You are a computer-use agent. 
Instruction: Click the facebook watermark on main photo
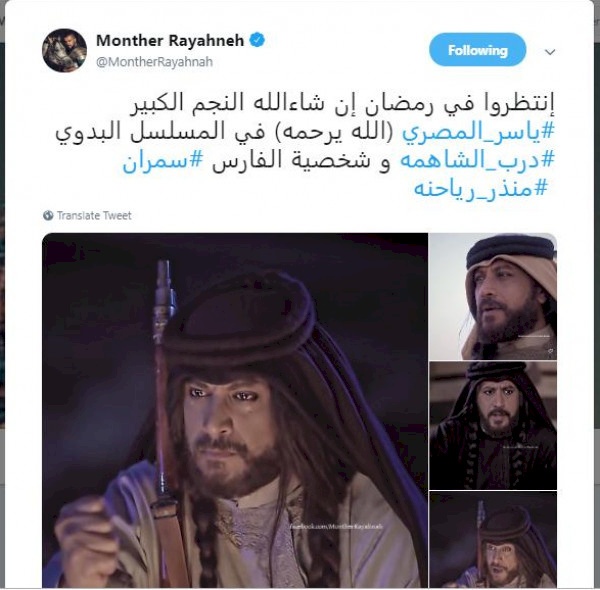[x=336, y=527]
